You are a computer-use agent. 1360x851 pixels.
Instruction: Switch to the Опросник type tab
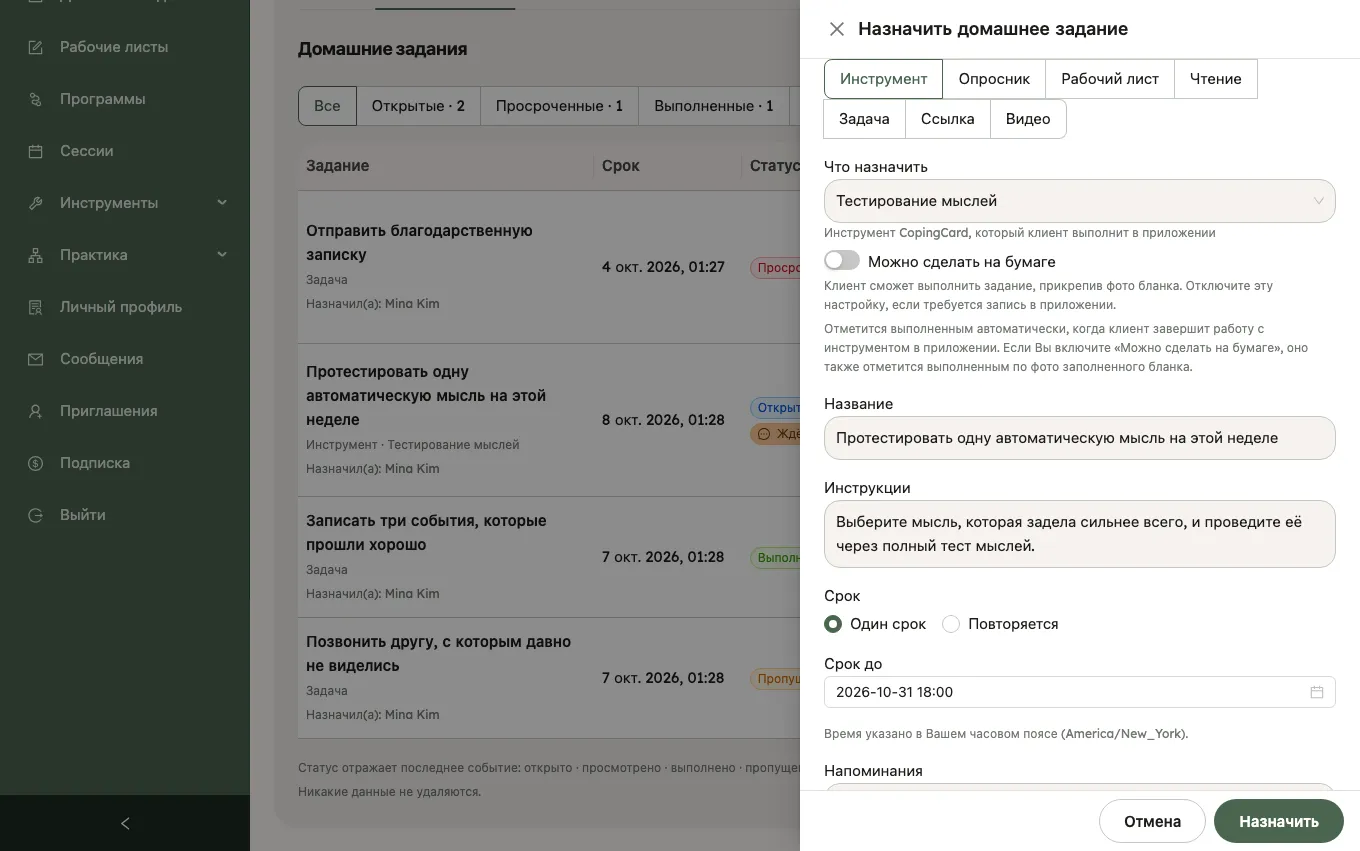[994, 79]
